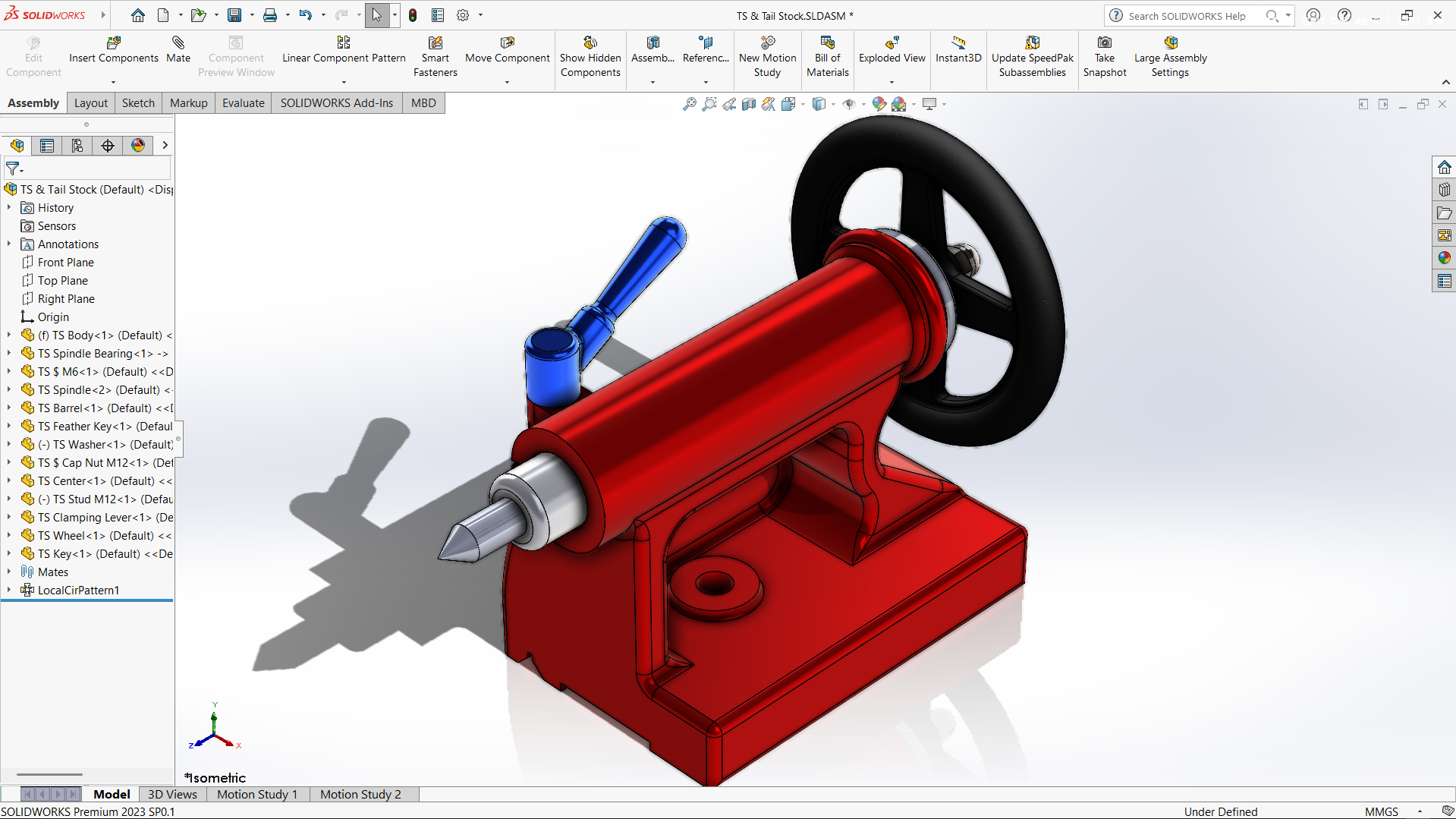Open Edit Appearance color sphere in view toolbar

(x=879, y=104)
